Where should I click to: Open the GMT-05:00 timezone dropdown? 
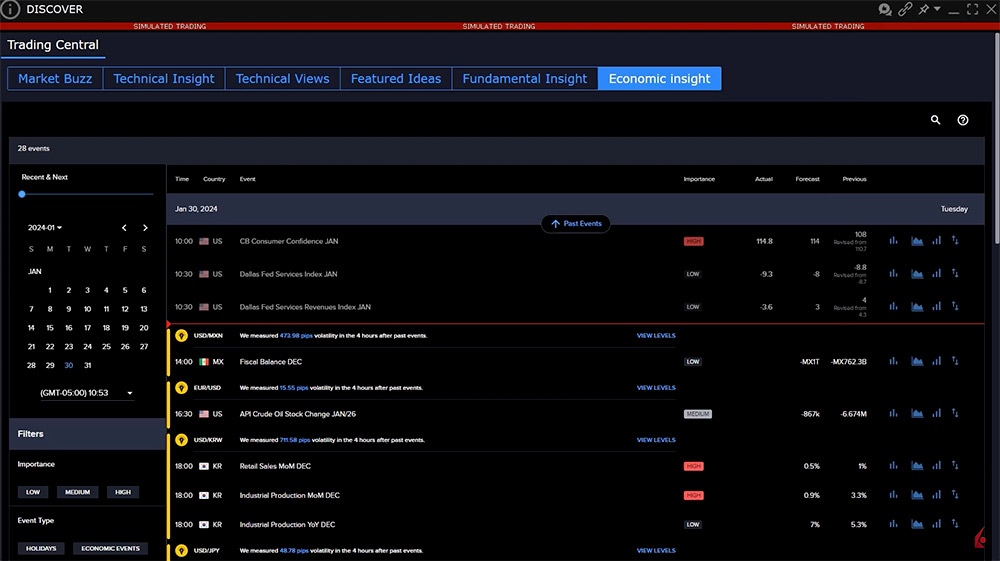pyautogui.click(x=86, y=393)
